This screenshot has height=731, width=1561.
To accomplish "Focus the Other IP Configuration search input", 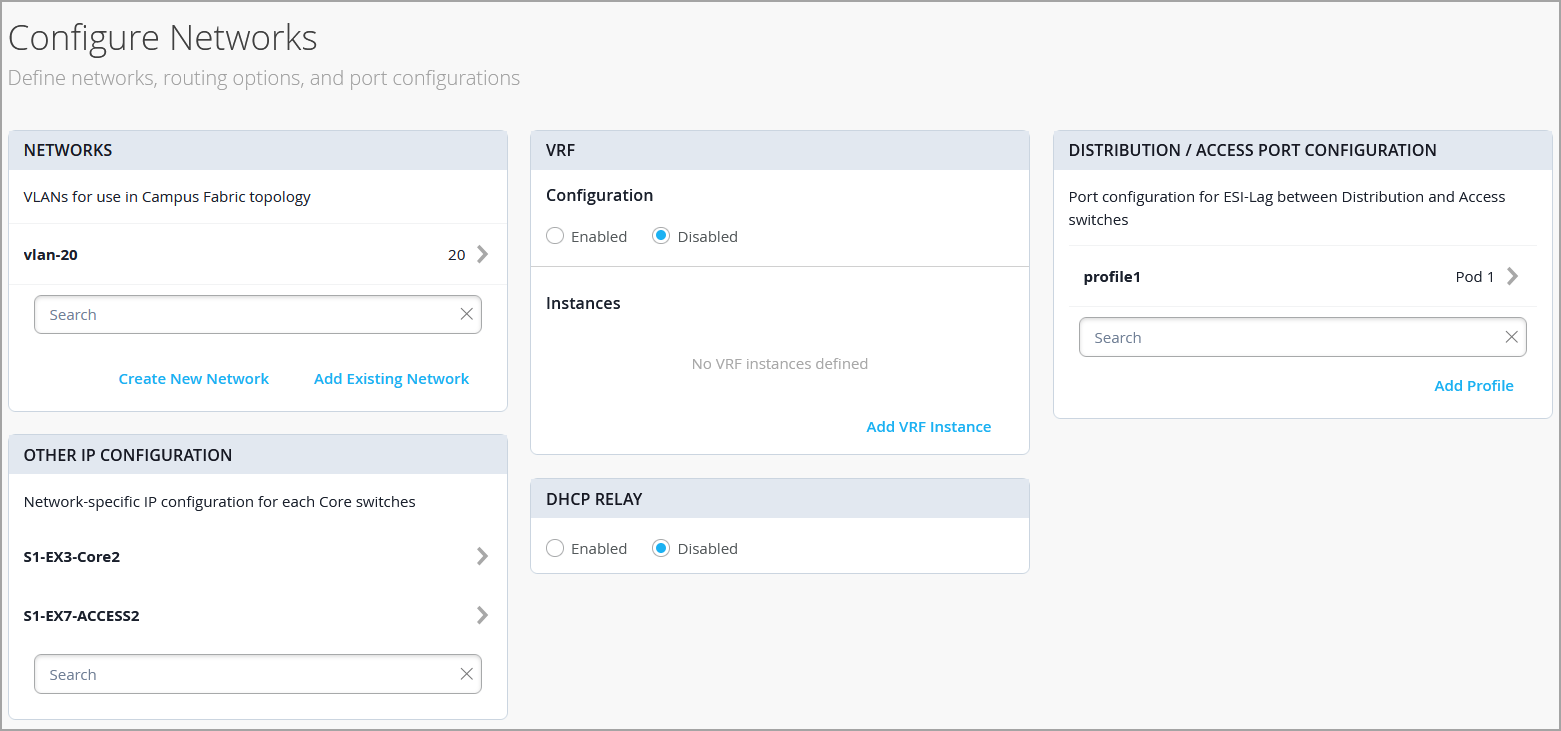I will (258, 674).
